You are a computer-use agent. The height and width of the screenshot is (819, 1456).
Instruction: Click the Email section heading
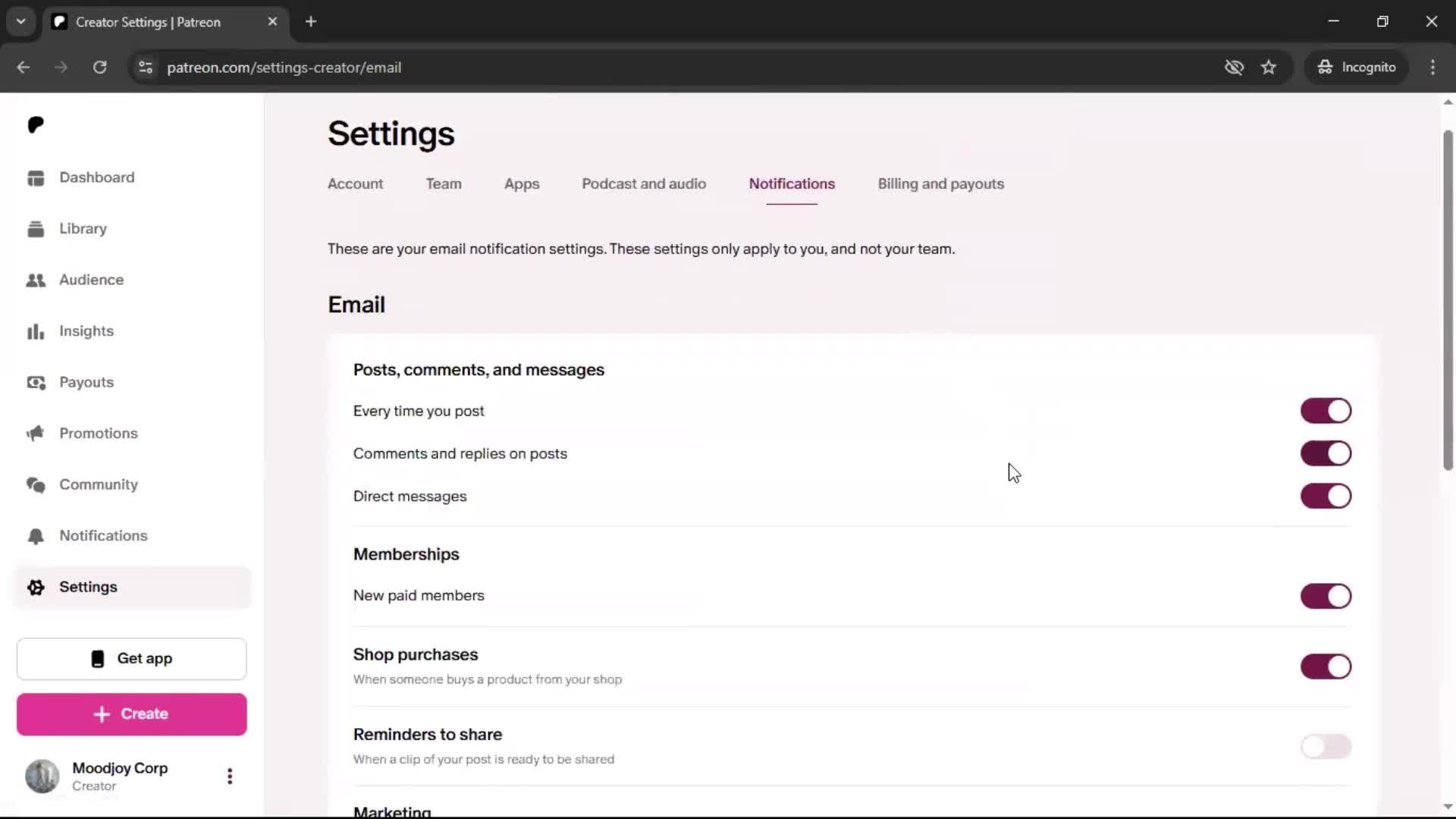[356, 305]
